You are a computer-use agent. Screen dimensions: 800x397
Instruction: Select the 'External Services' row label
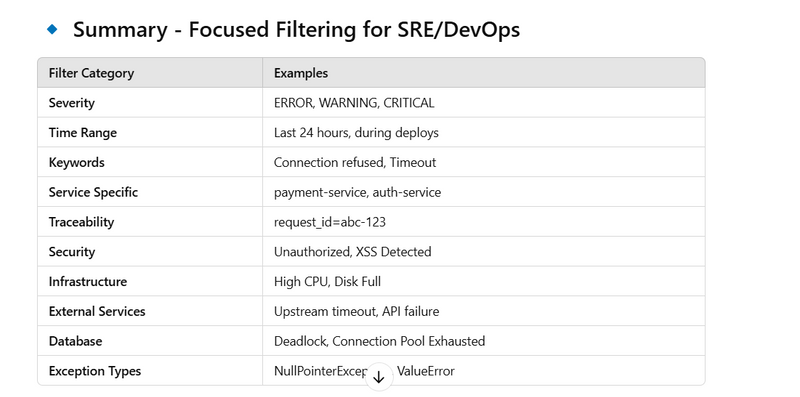click(97, 311)
